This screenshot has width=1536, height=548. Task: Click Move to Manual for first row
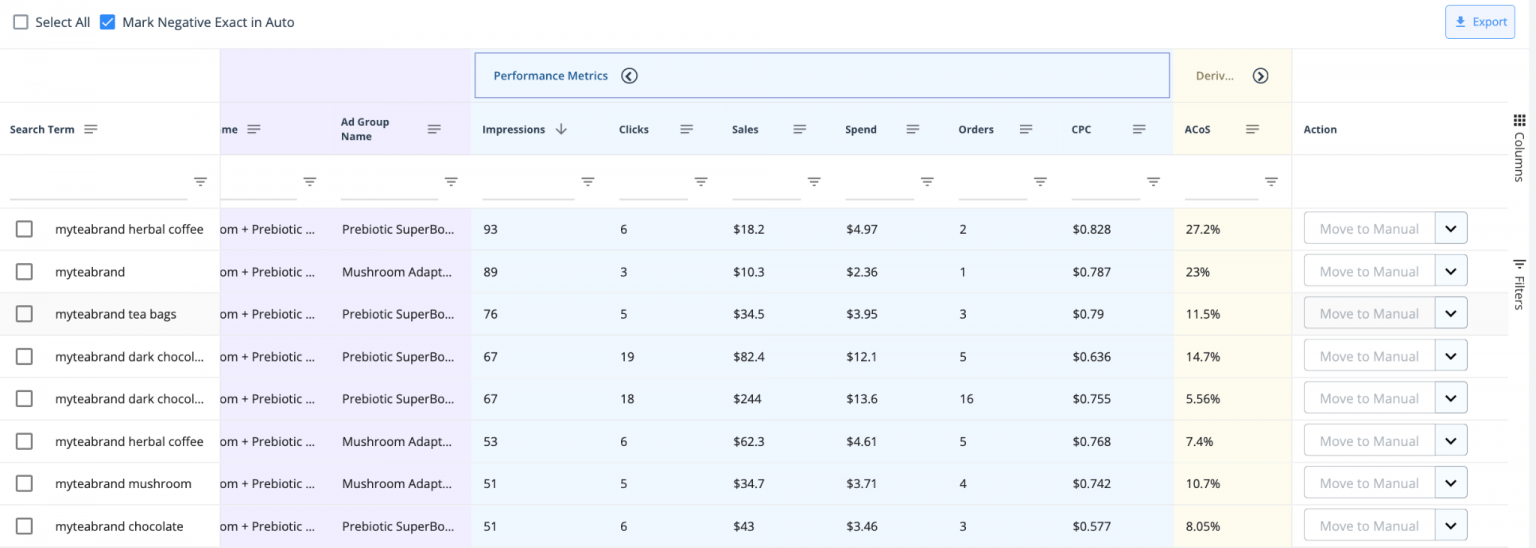[x=1368, y=229]
